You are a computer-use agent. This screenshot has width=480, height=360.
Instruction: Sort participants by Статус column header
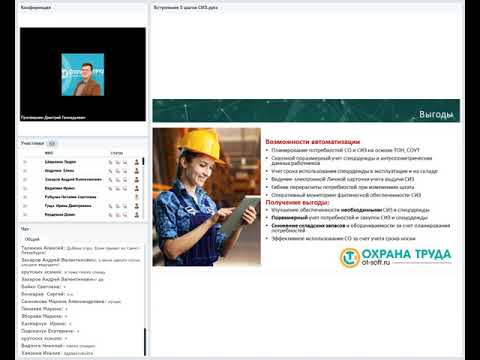[x=117, y=153]
